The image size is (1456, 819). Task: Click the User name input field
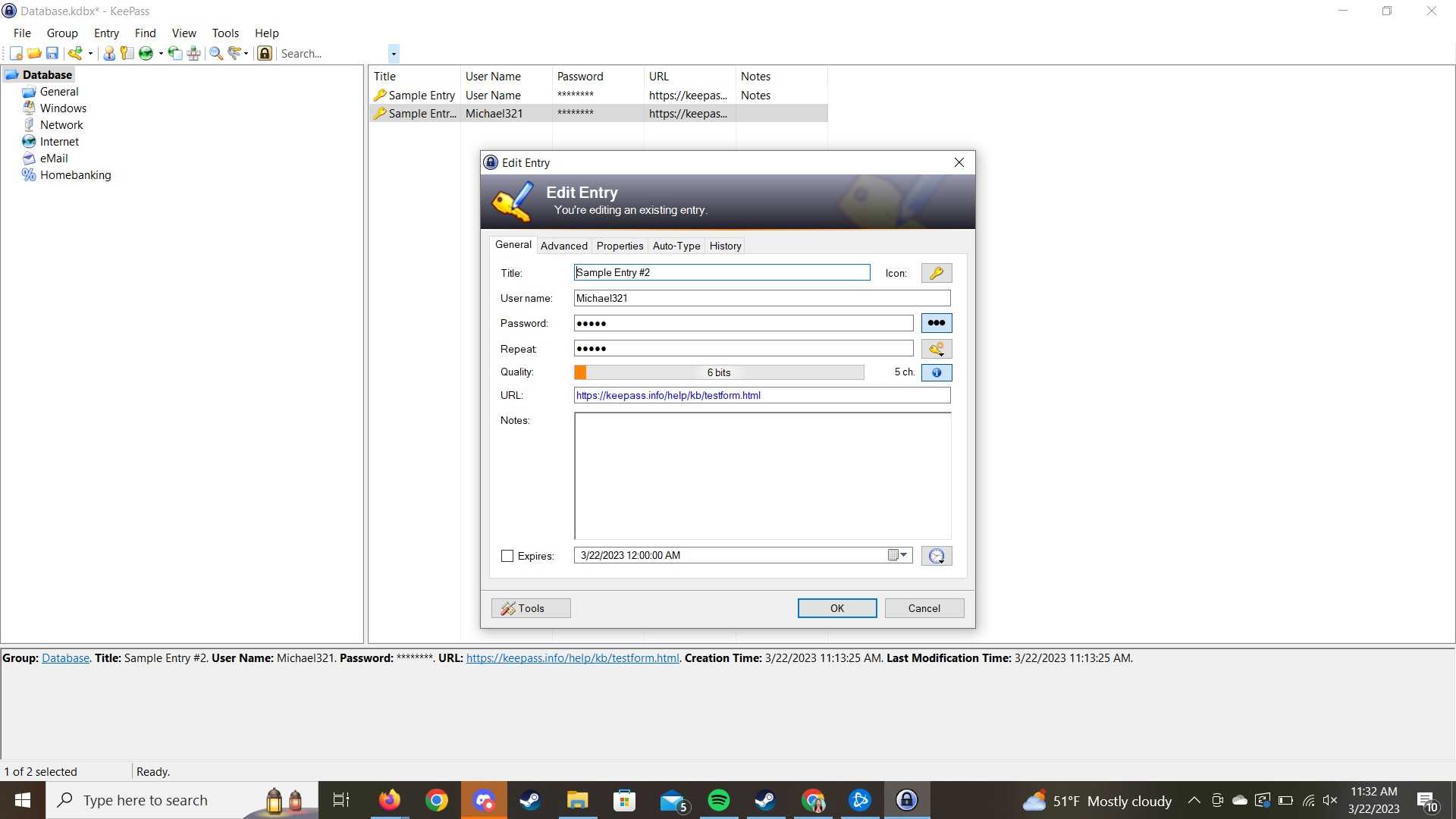[x=762, y=298]
